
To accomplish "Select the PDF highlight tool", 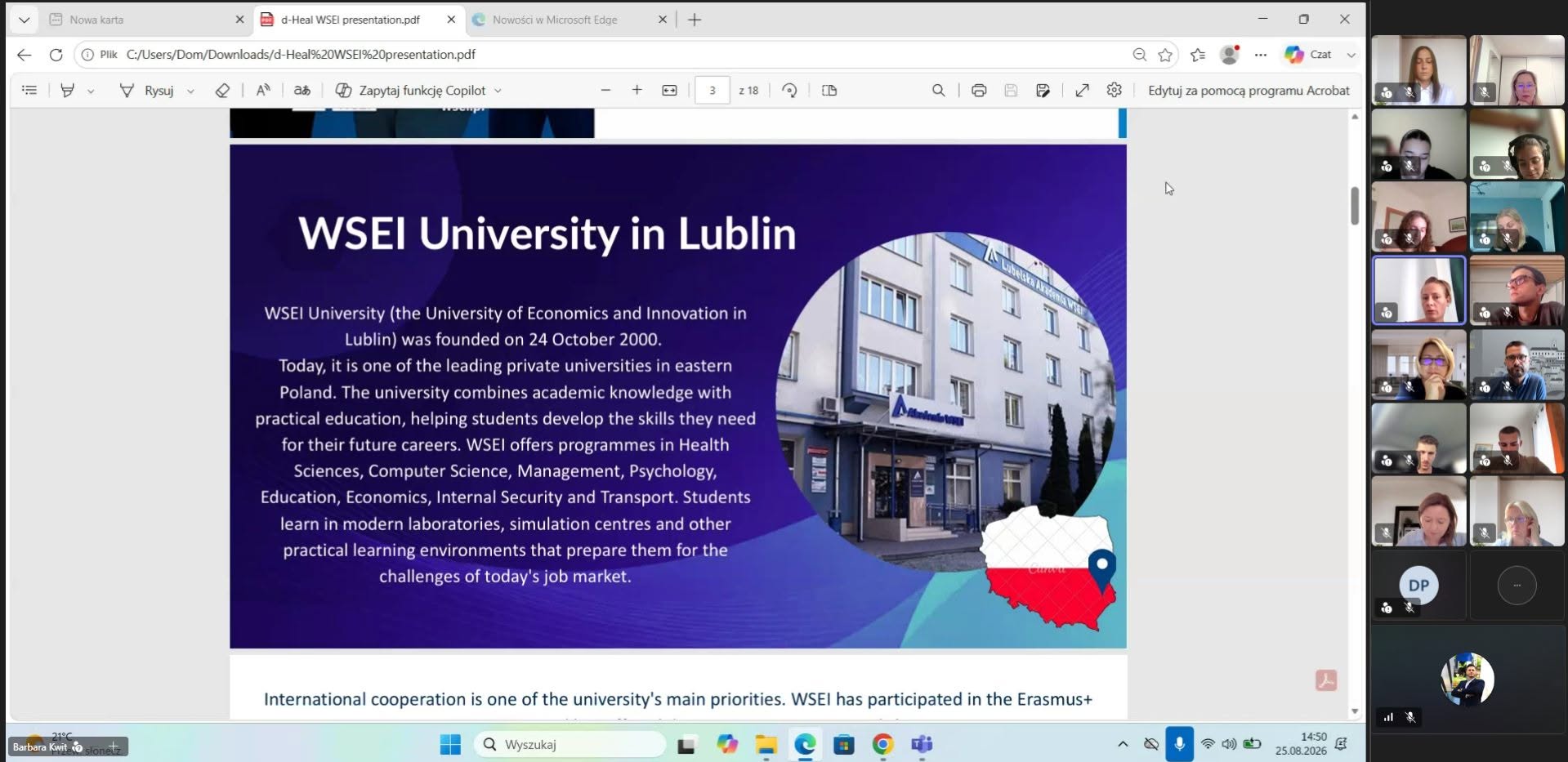I will pos(68,91).
